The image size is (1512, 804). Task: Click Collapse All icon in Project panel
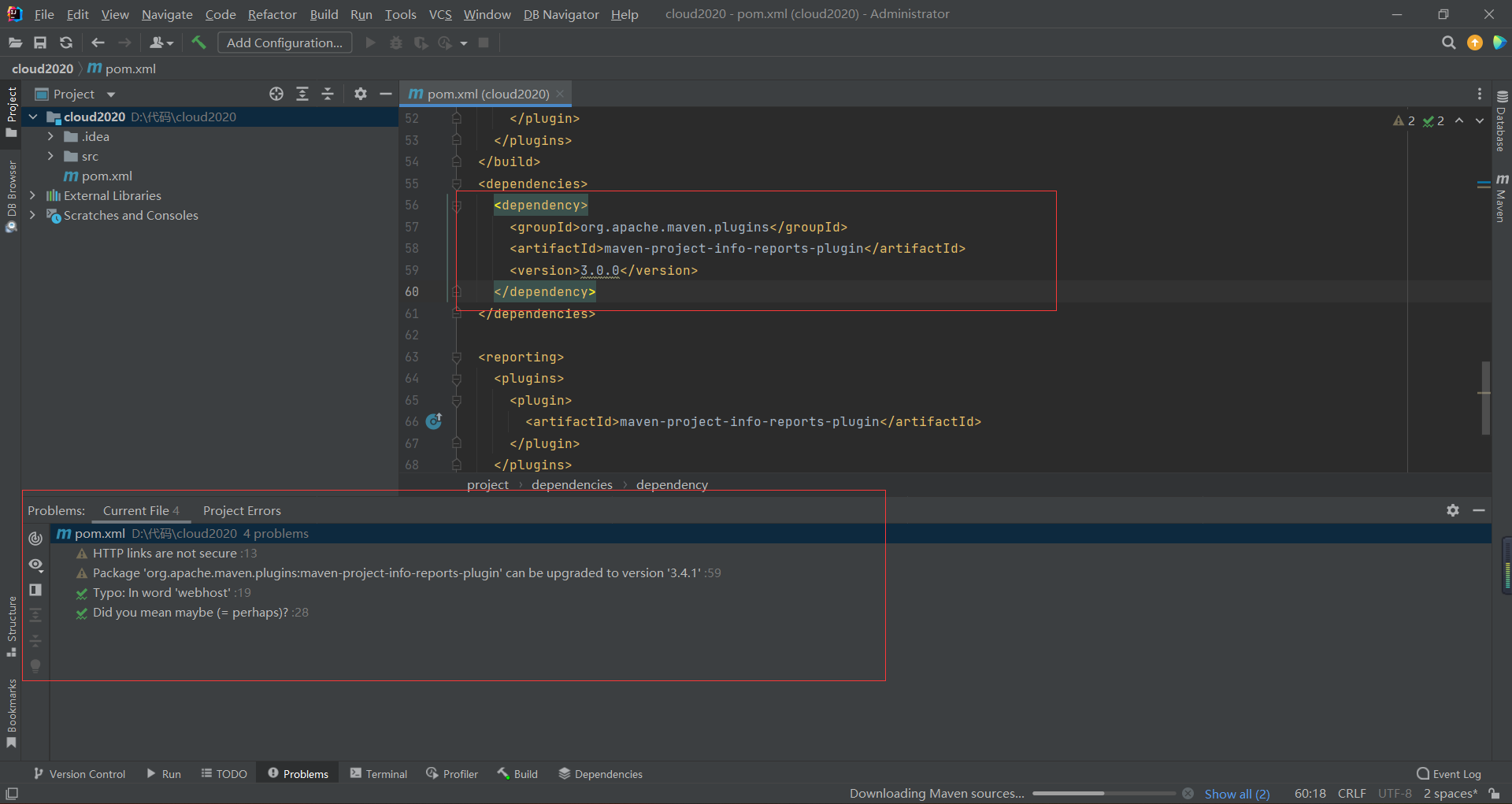click(328, 94)
